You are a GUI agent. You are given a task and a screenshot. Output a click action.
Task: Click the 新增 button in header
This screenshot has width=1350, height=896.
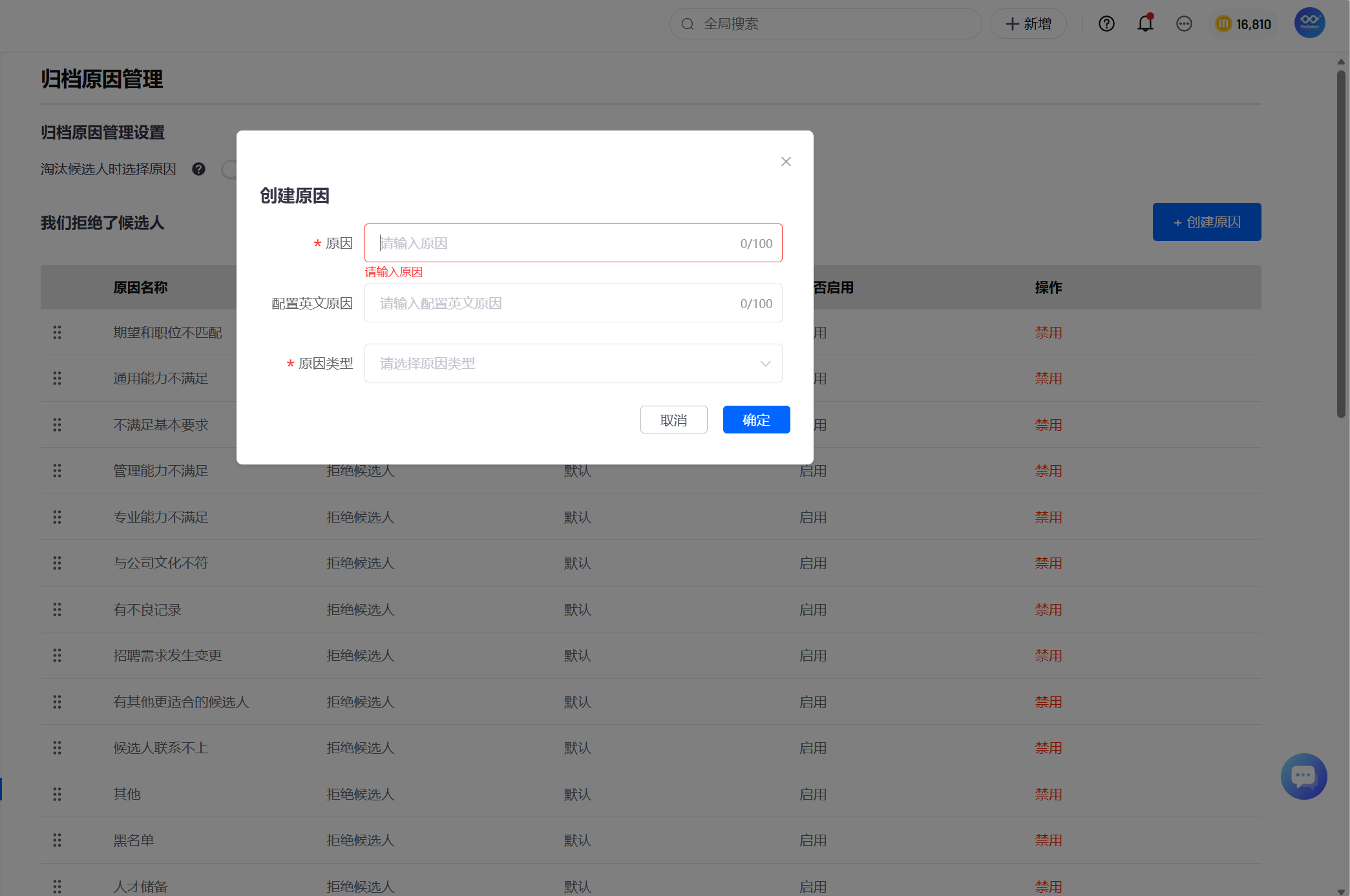(x=1028, y=24)
